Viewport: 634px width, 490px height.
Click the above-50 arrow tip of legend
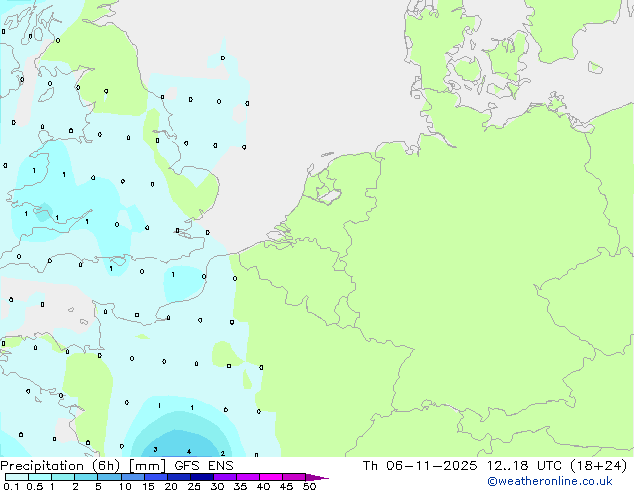pyautogui.click(x=317, y=477)
